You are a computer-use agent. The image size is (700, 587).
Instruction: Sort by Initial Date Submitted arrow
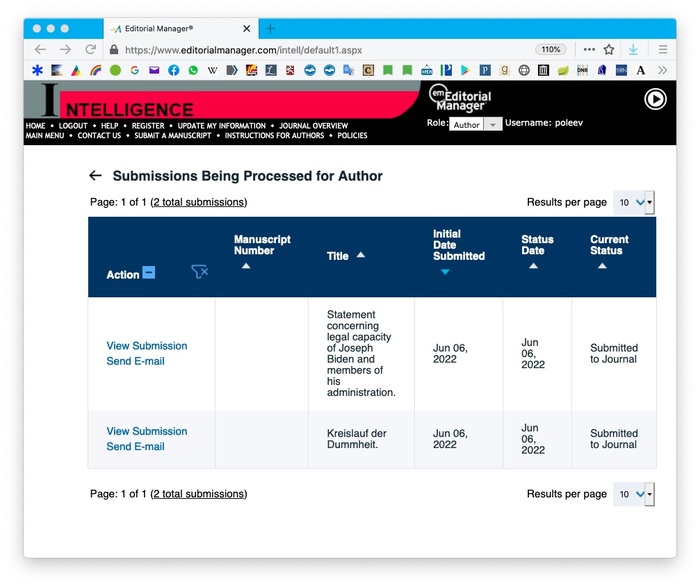(445, 272)
